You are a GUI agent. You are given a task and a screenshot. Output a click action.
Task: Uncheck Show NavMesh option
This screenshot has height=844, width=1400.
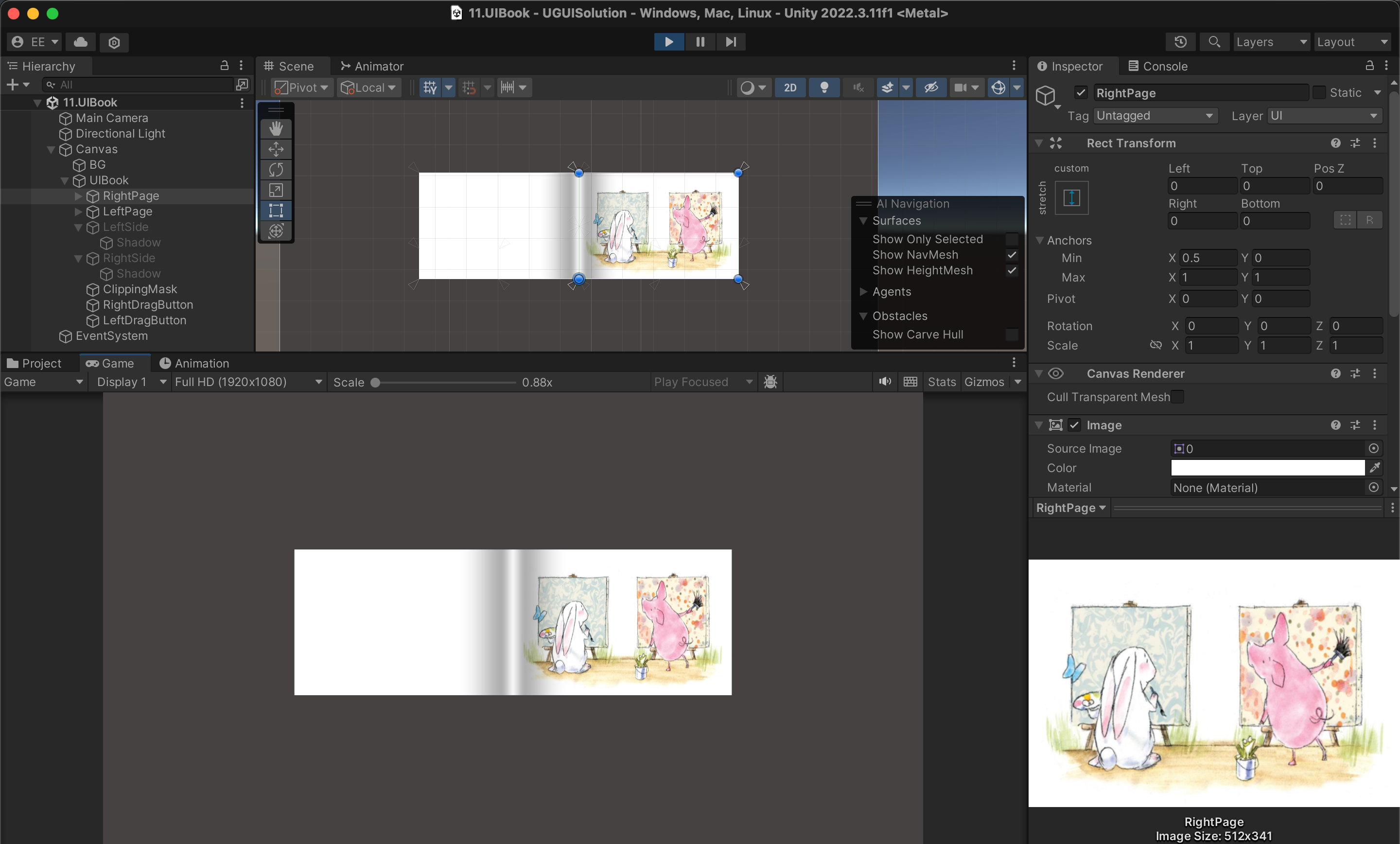[1012, 255]
